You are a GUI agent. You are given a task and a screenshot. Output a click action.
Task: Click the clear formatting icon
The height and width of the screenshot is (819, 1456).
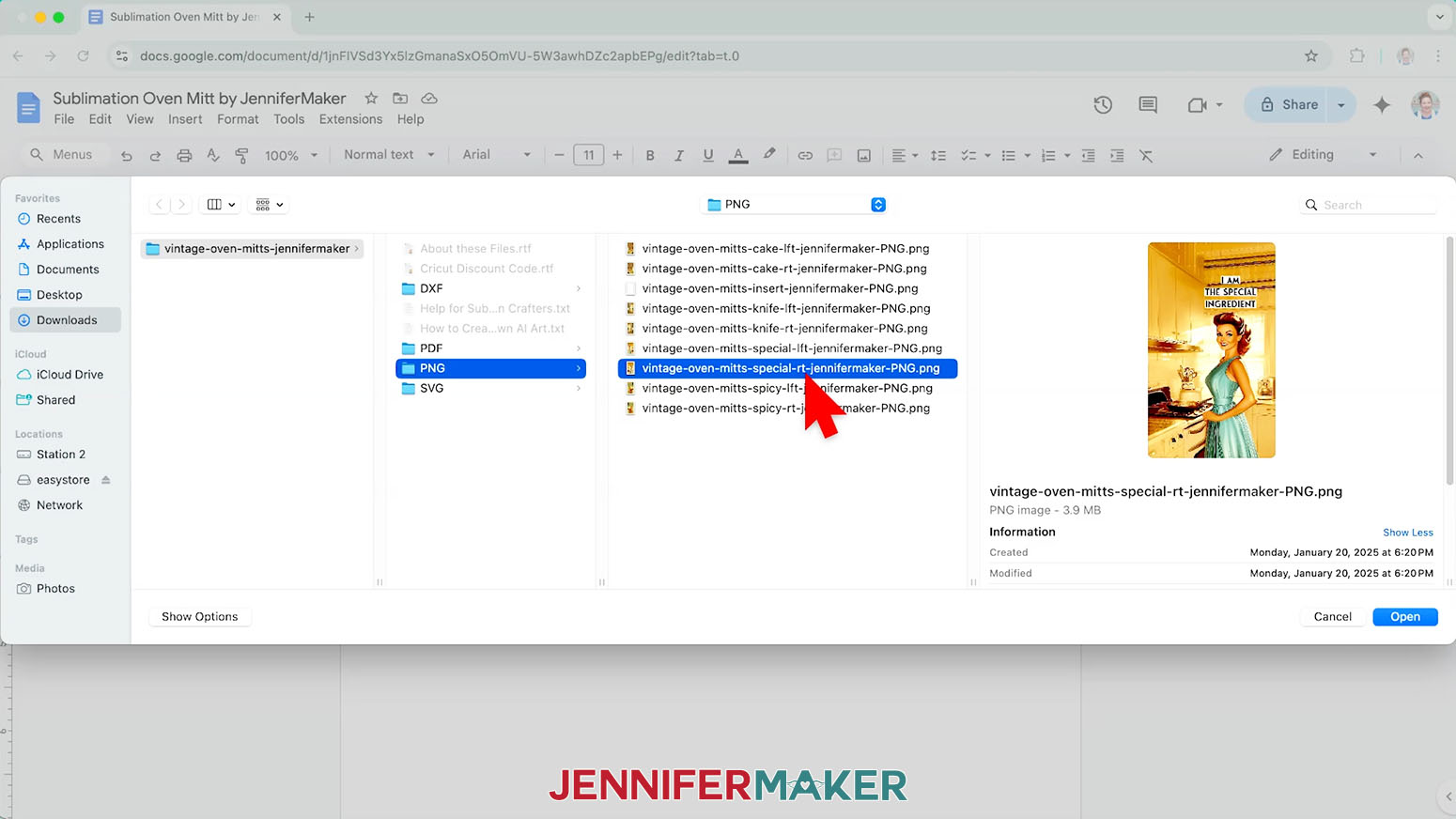(1146, 156)
